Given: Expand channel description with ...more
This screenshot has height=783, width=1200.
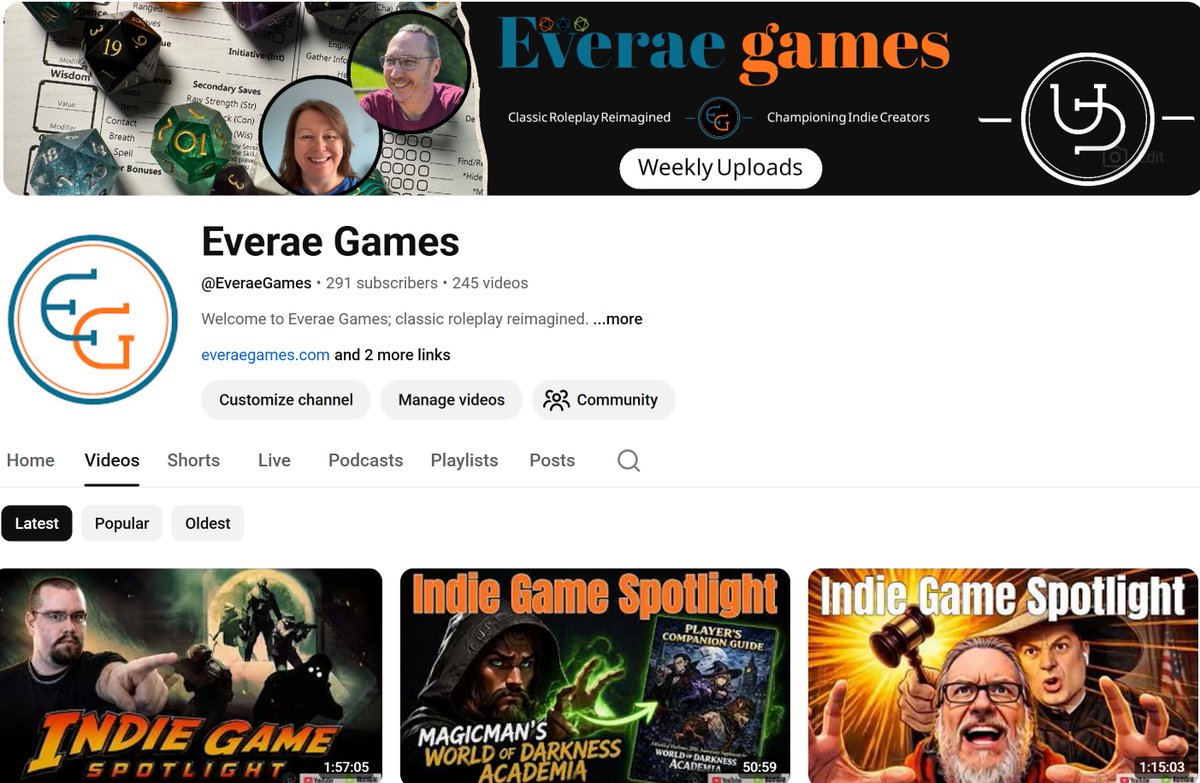Looking at the screenshot, I should point(618,319).
